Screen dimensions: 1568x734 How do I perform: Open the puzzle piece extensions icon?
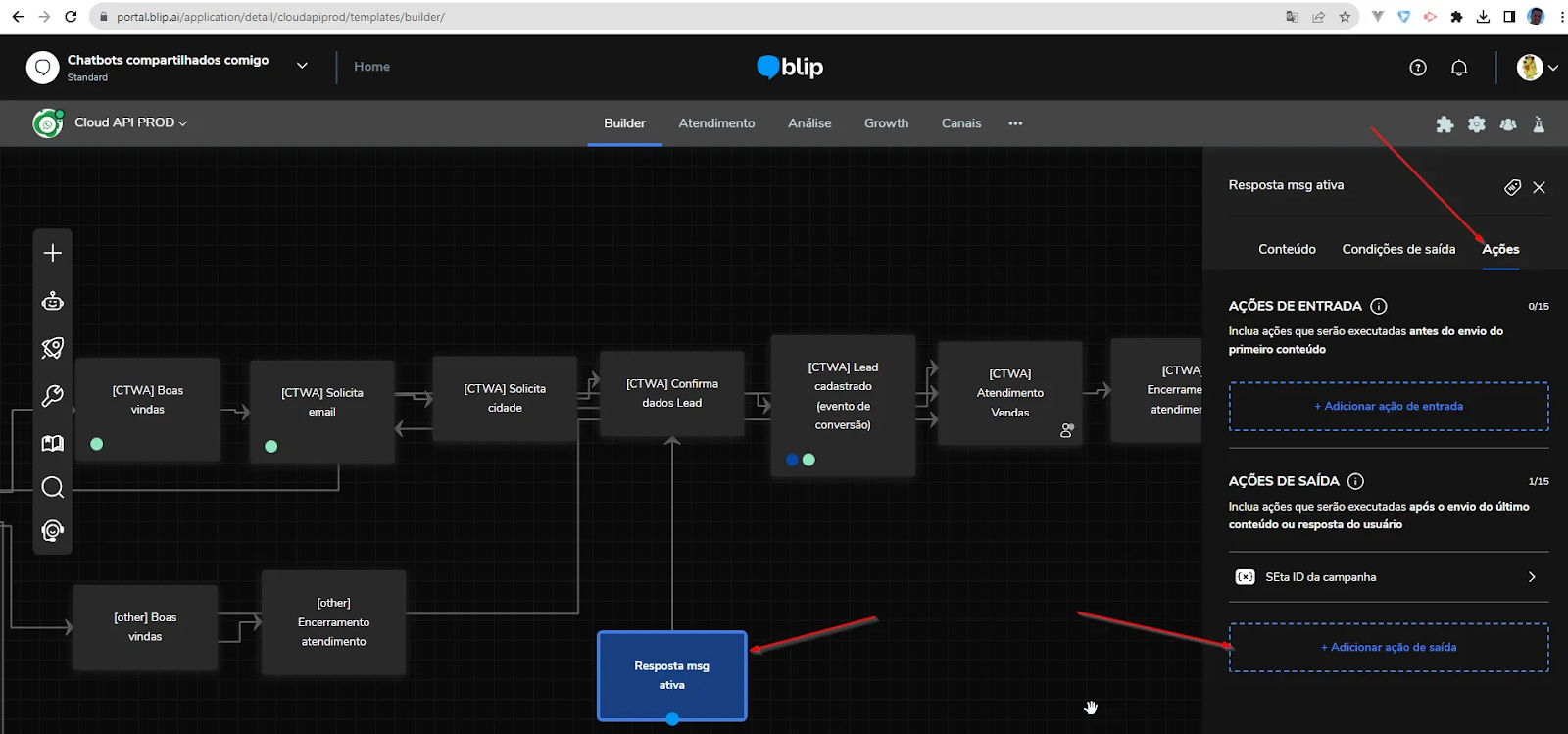tap(1445, 124)
